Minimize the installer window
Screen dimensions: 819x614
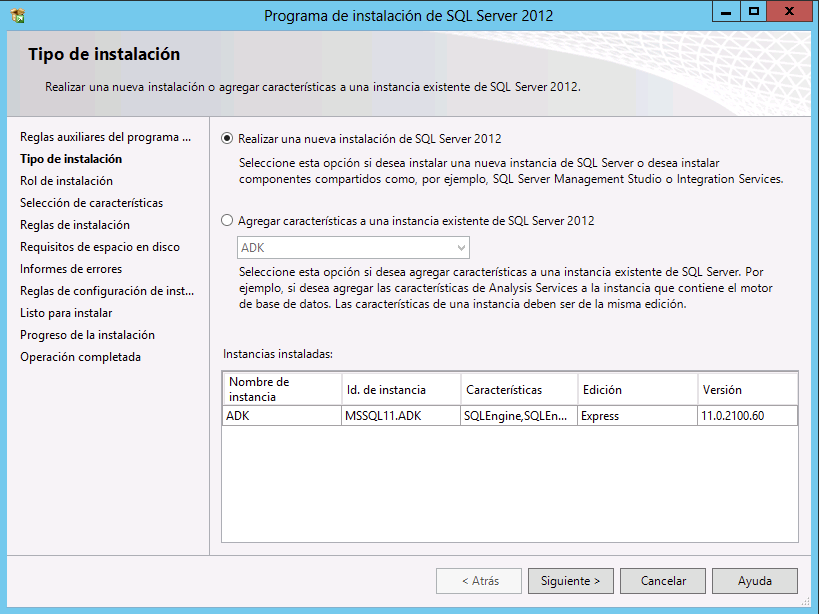coord(726,11)
